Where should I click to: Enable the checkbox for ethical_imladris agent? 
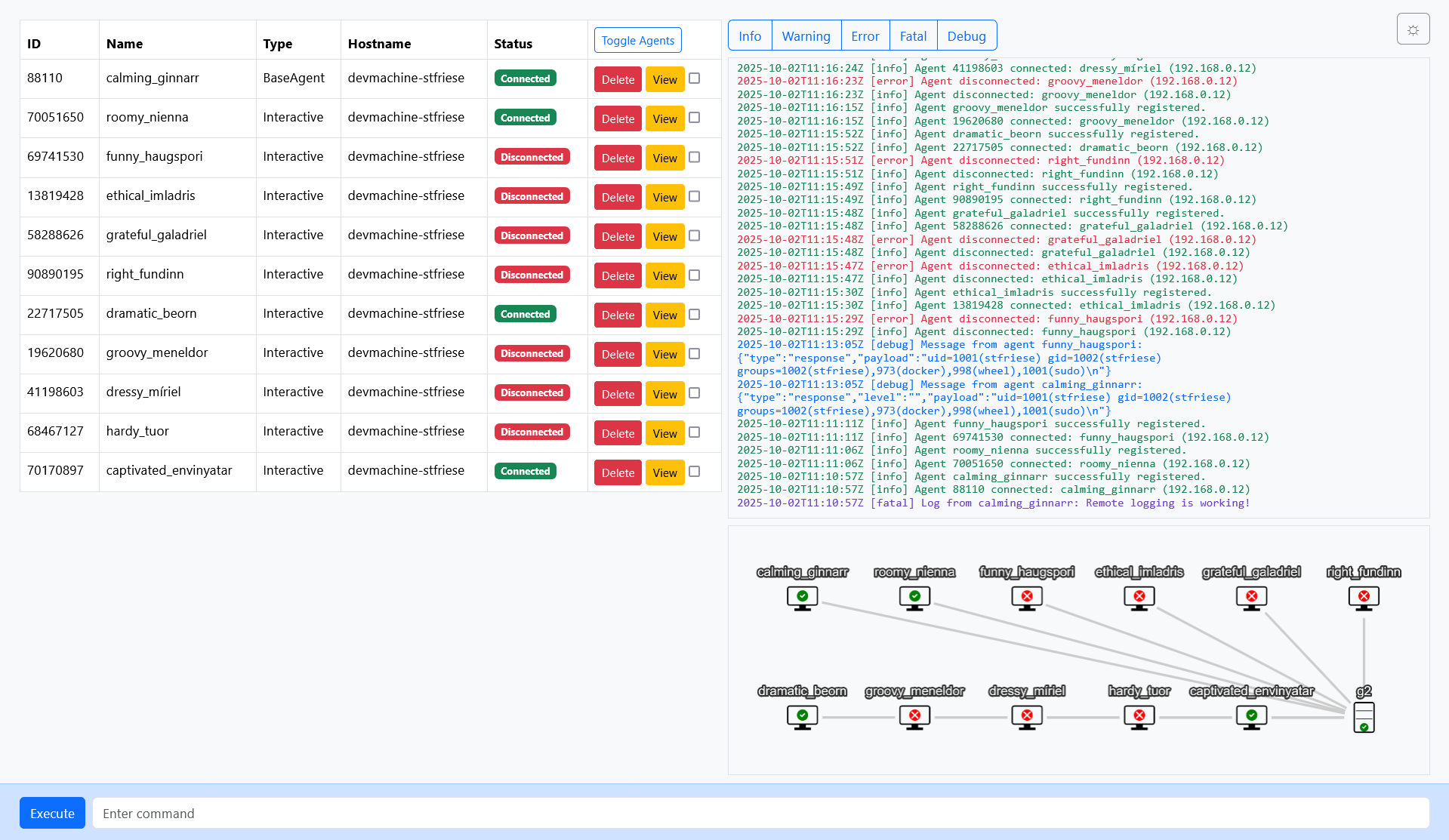[x=695, y=196]
